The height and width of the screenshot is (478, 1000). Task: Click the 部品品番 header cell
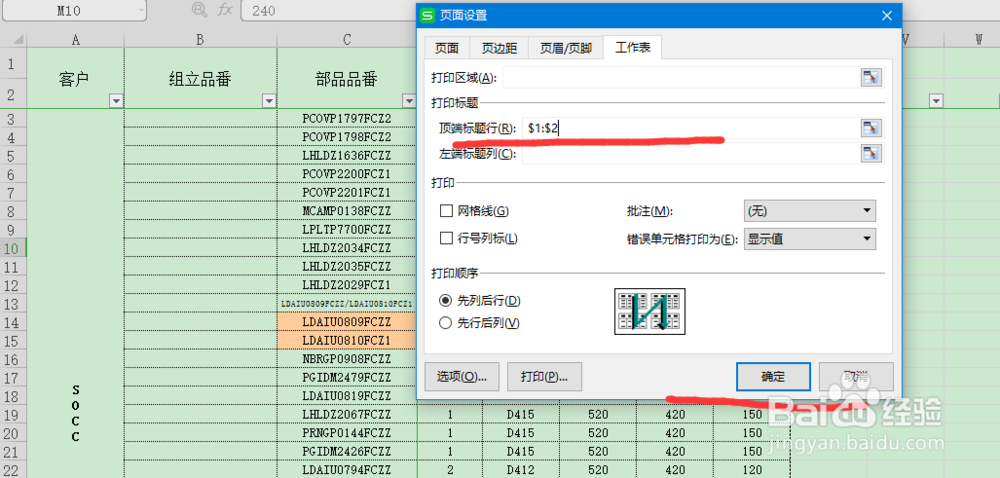pyautogui.click(x=347, y=78)
